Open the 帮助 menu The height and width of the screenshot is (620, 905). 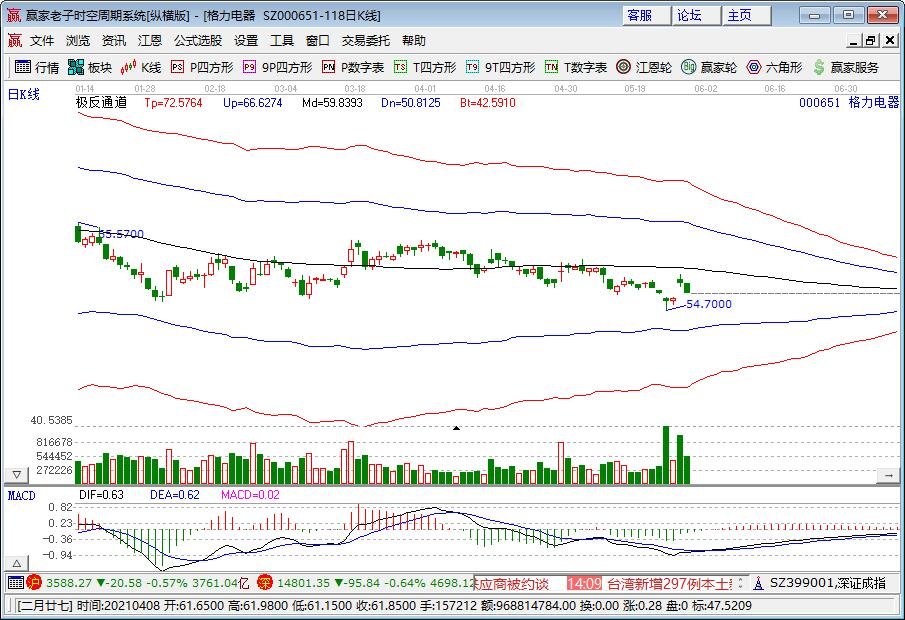(414, 40)
